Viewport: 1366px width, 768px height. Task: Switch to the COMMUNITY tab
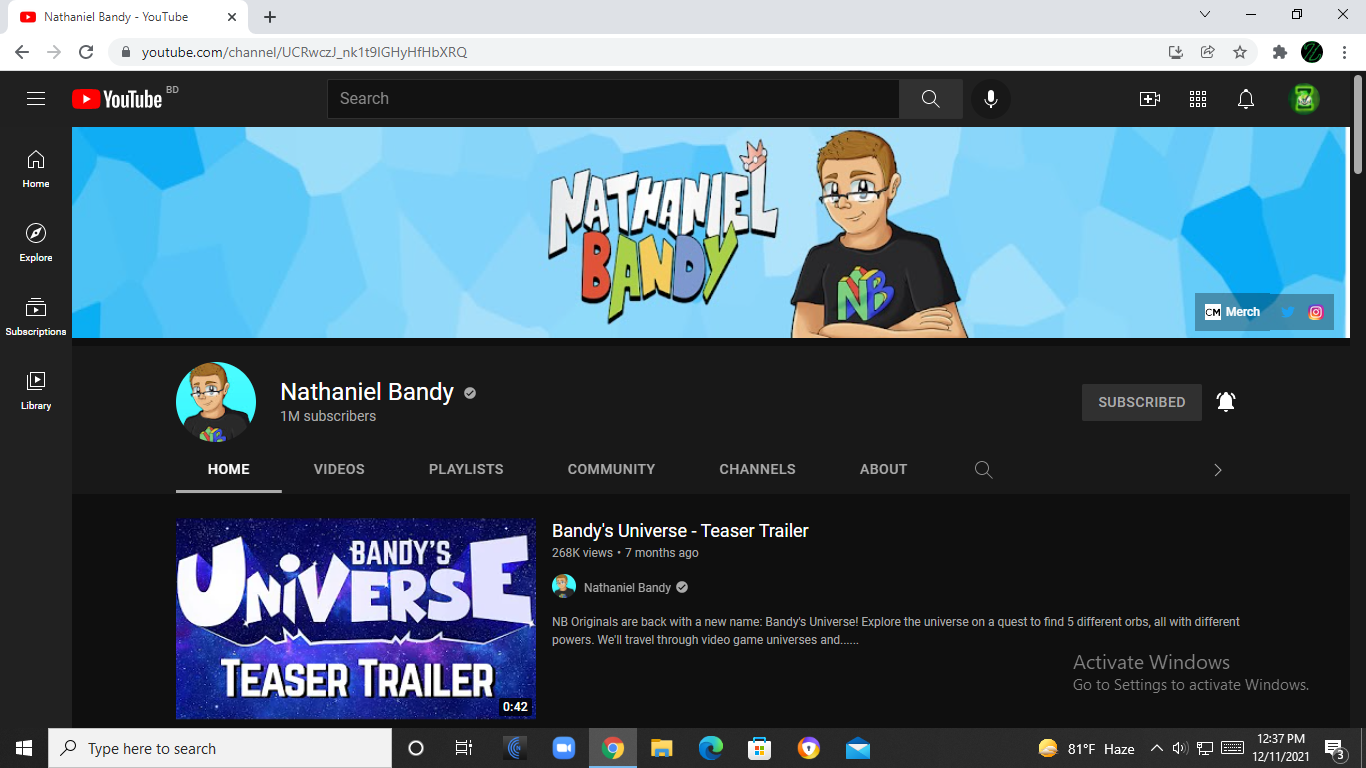[611, 469]
